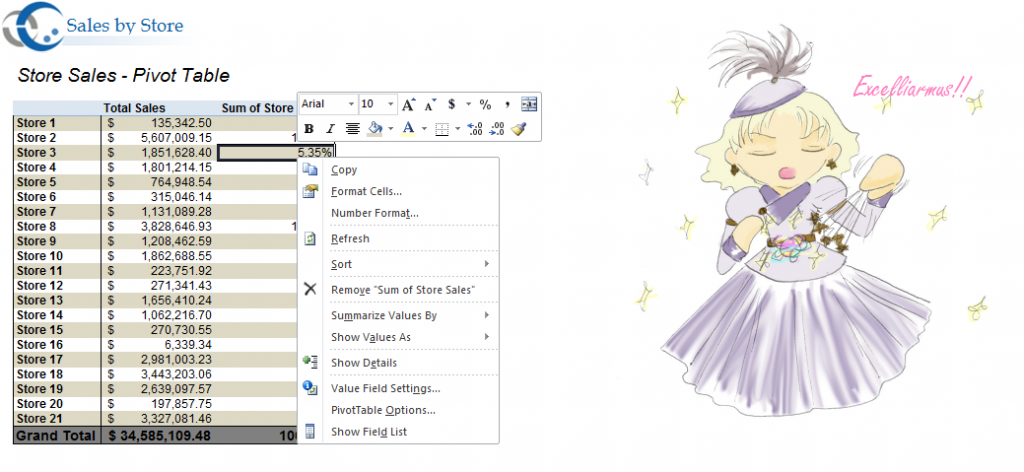Click the Increase Font Size icon
The height and width of the screenshot is (472, 1024).
point(408,104)
